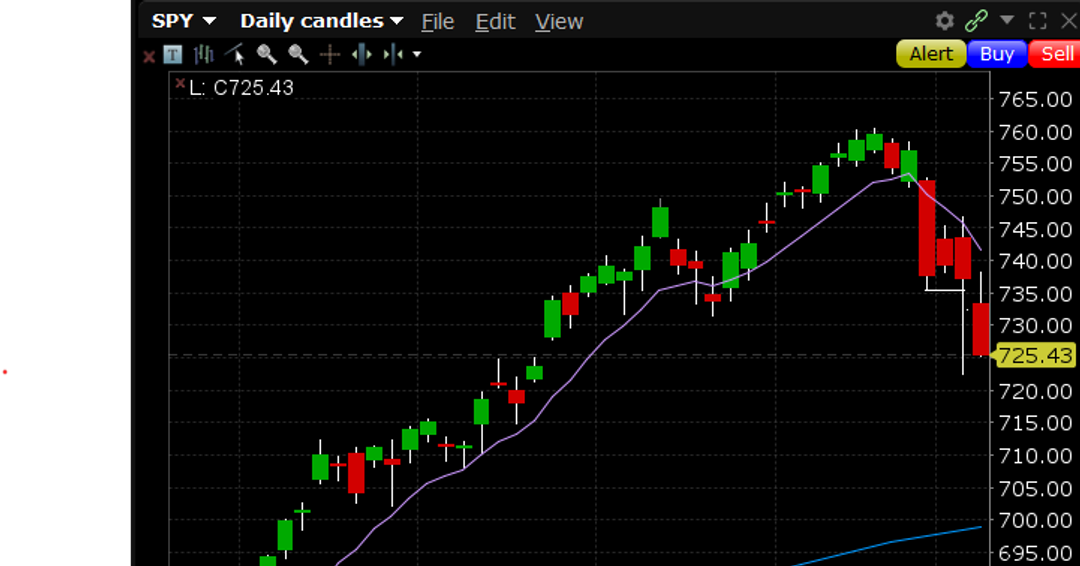Click the 735.00 price axis label
The image size is (1080, 566).
point(1035,293)
